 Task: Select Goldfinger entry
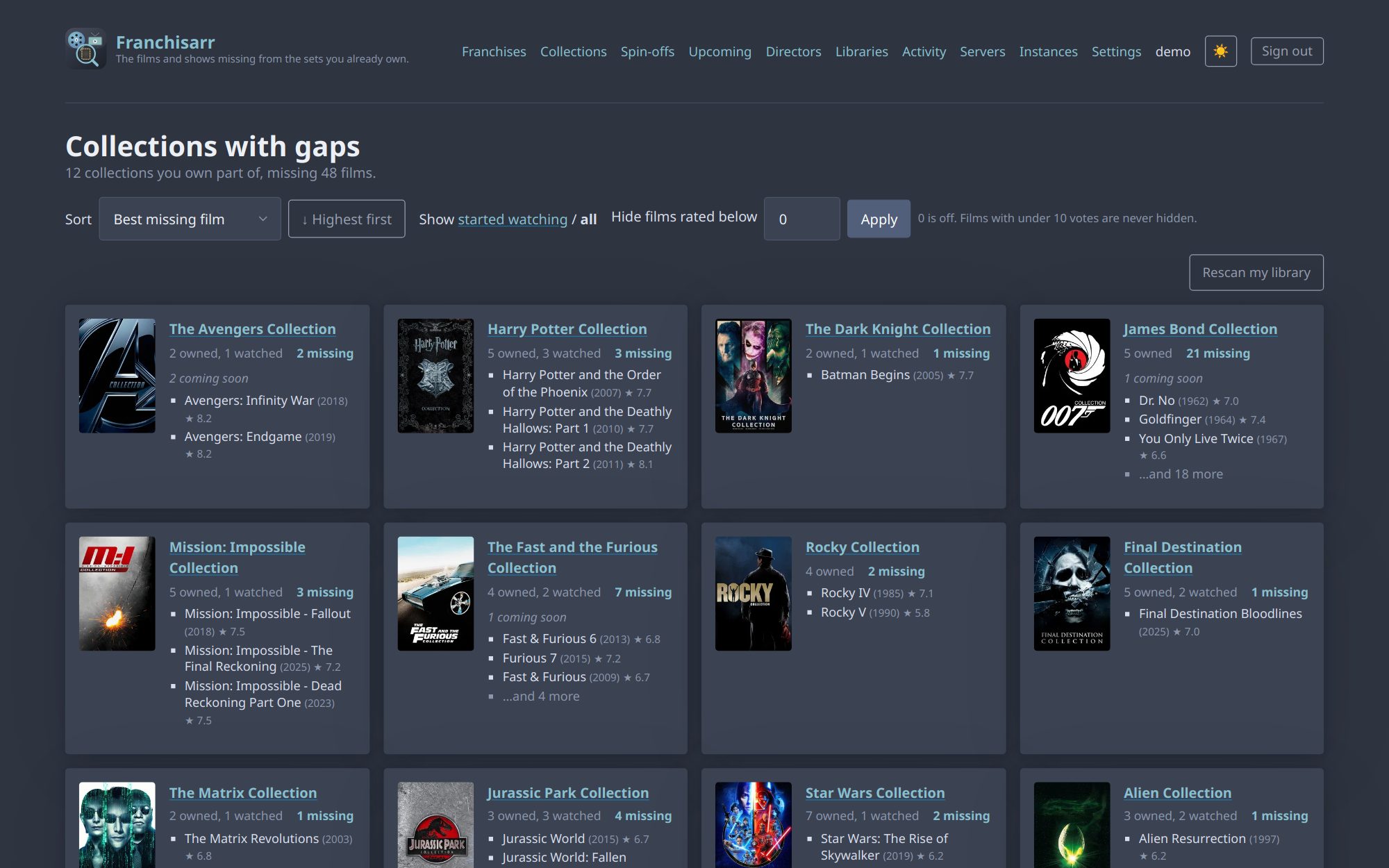1201,419
